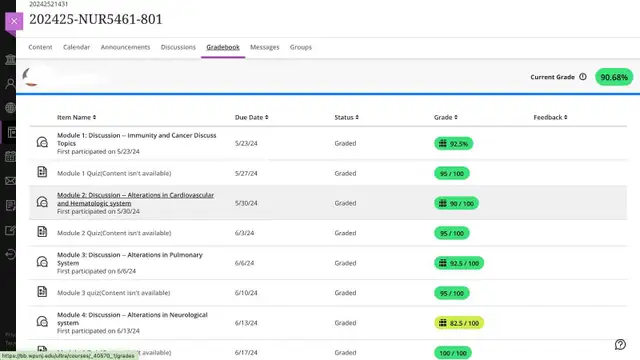Screen dimensions: 640x360
Task: Open the Courses icon in sidebar
Action: tap(11, 132)
